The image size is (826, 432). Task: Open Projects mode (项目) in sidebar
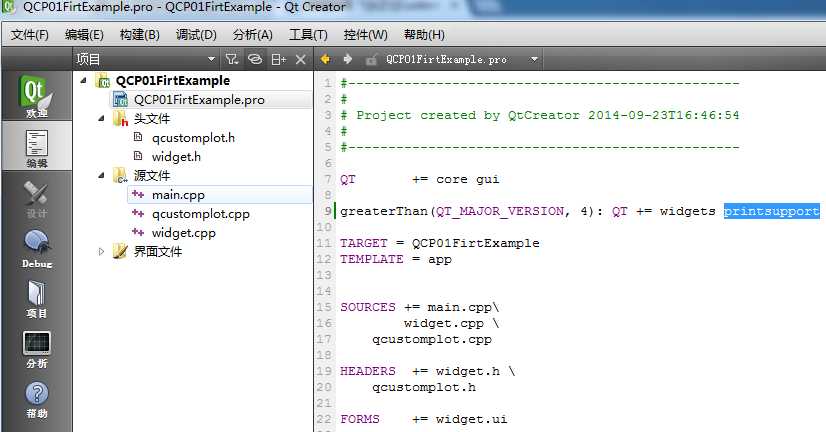click(36, 299)
